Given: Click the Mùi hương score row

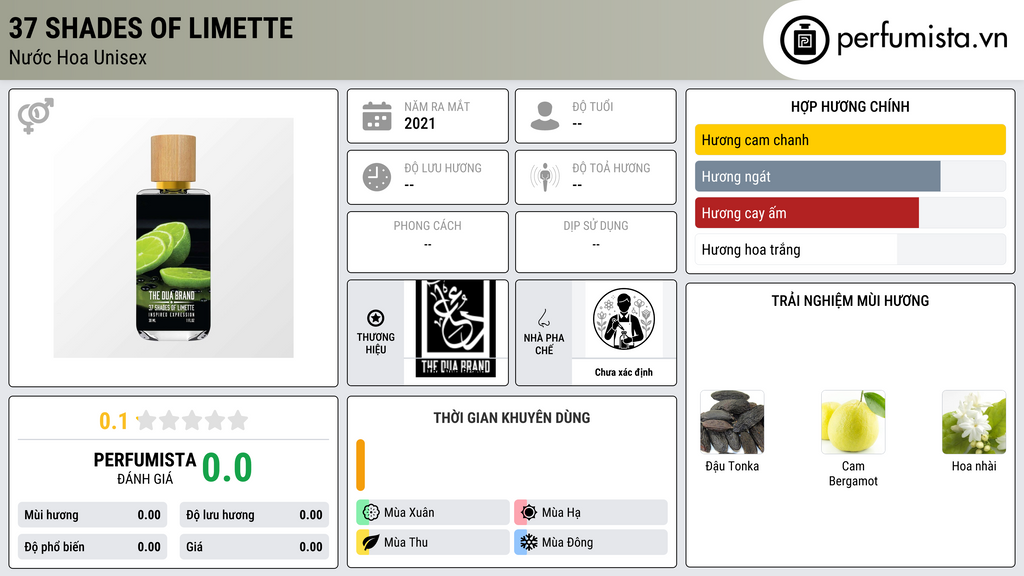Looking at the screenshot, I should click(x=92, y=515).
